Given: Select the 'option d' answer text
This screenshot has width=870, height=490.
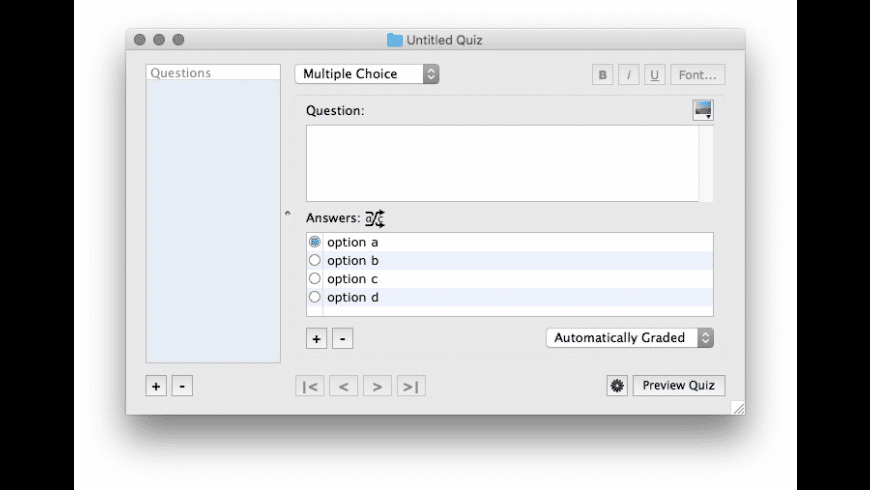Looking at the screenshot, I should [x=352, y=297].
